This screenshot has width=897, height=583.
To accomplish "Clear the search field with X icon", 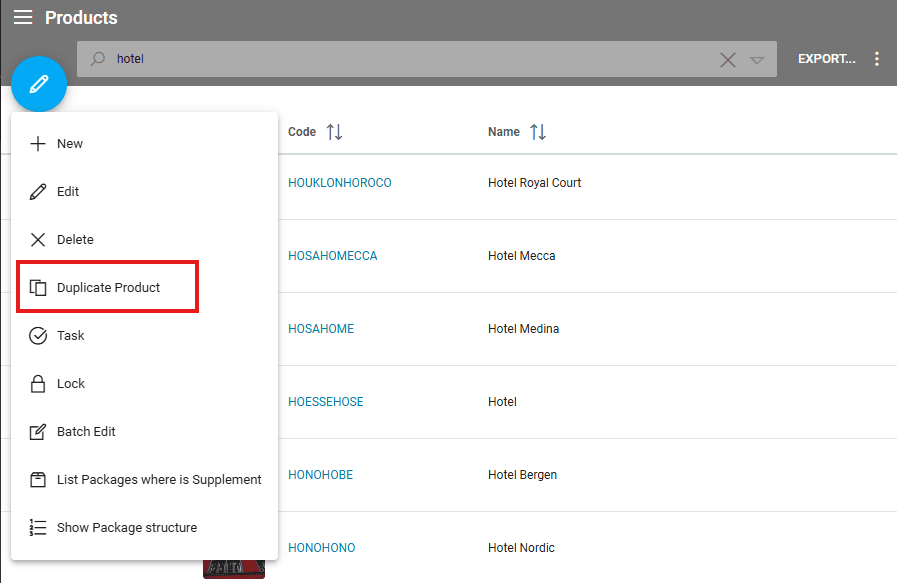I will point(728,60).
